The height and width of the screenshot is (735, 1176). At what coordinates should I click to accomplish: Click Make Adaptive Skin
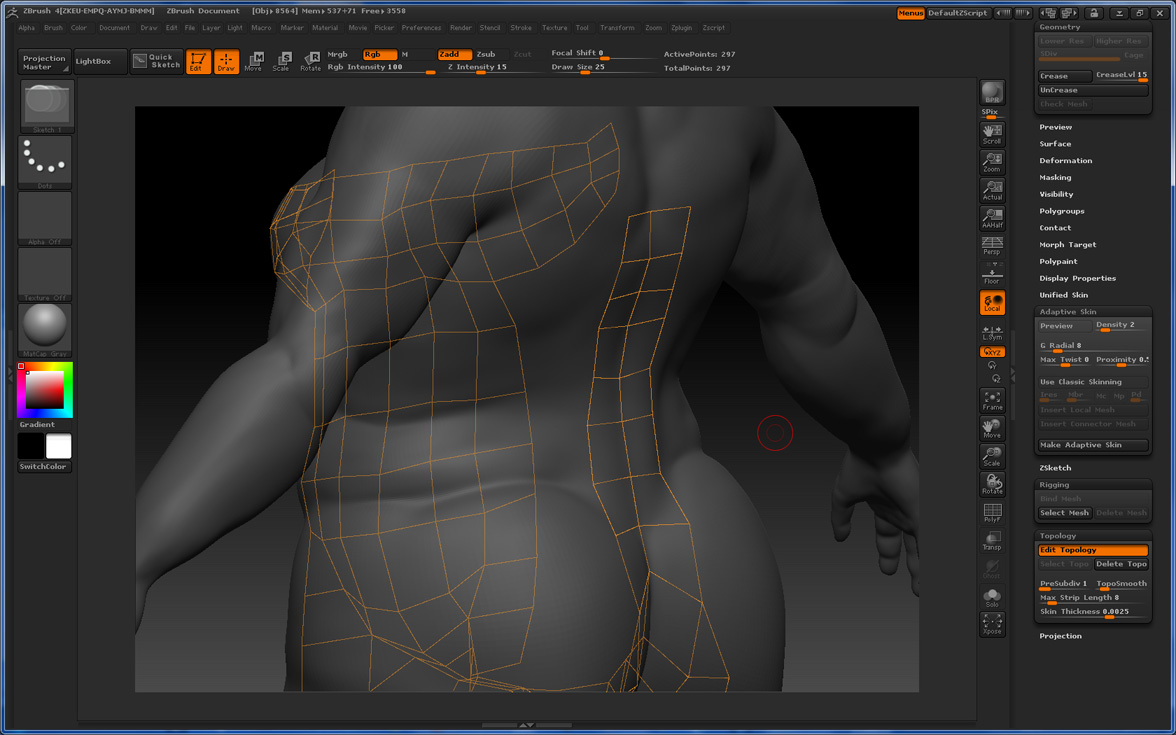tap(1093, 445)
